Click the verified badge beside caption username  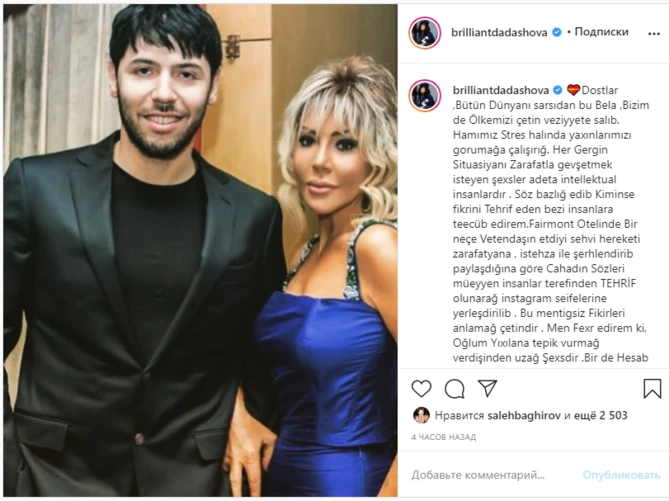558,90
